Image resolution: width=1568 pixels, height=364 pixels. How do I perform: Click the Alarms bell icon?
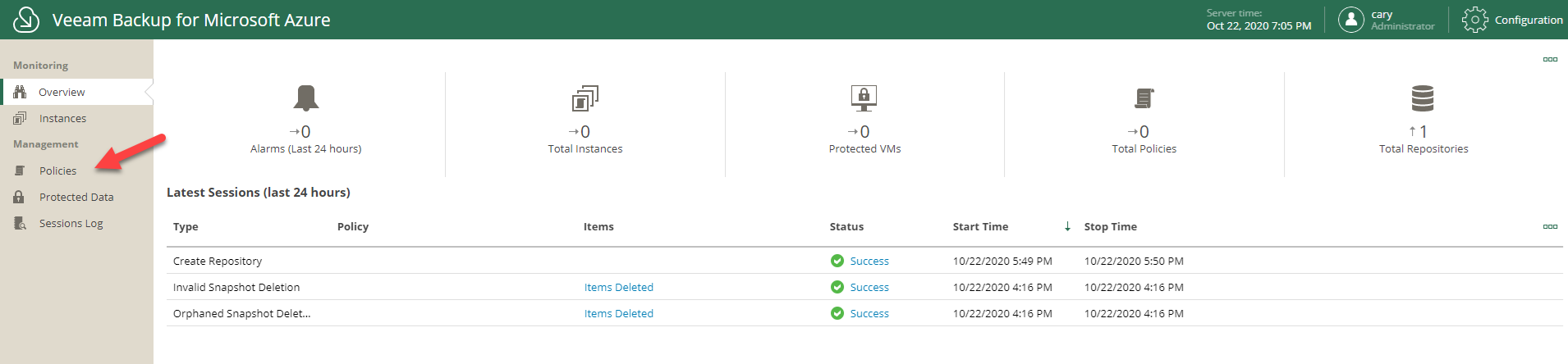pos(306,98)
